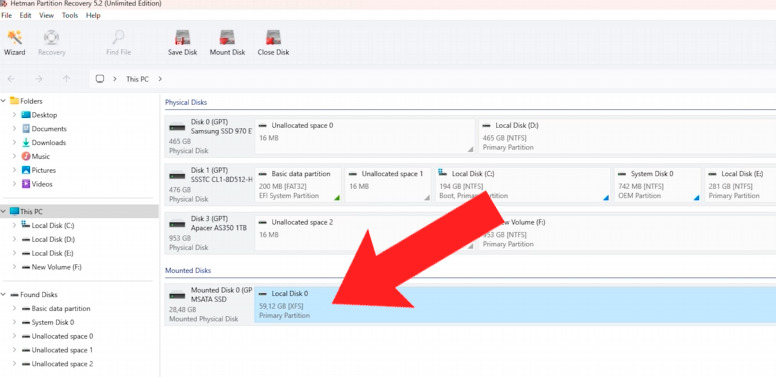This screenshot has height=377, width=776.
Task: Expand the Documents folder node
Action: [14, 129]
